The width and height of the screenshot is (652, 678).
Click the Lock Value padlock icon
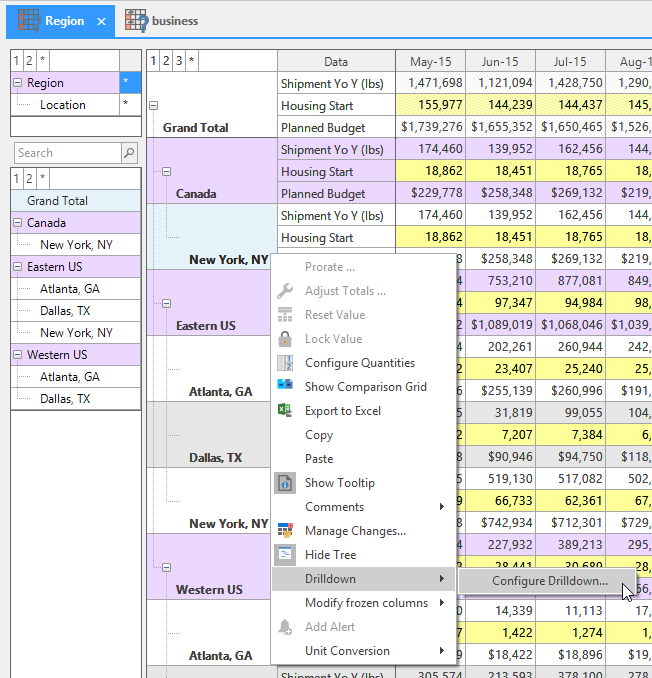[x=285, y=339]
